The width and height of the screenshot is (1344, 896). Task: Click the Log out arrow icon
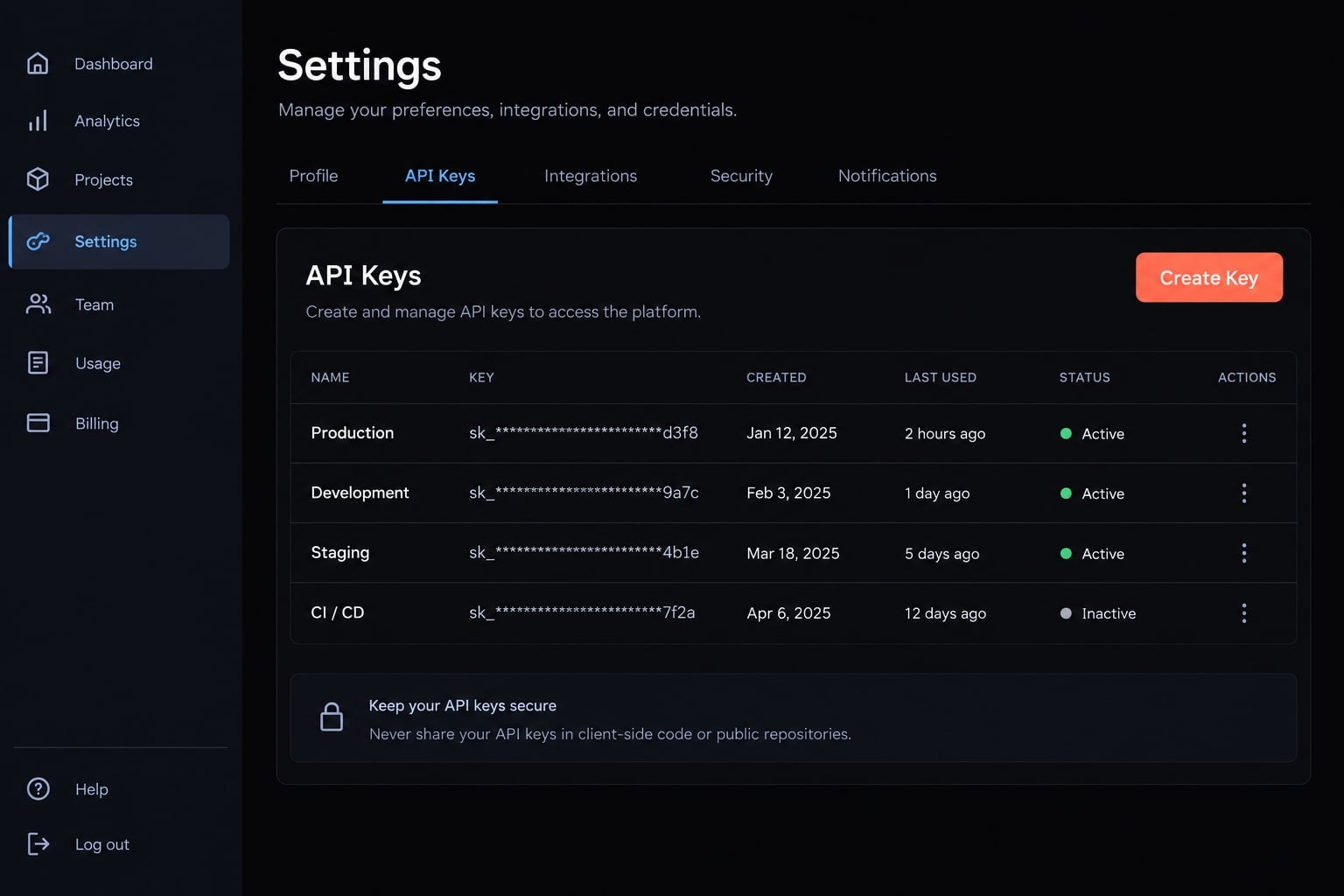38,843
